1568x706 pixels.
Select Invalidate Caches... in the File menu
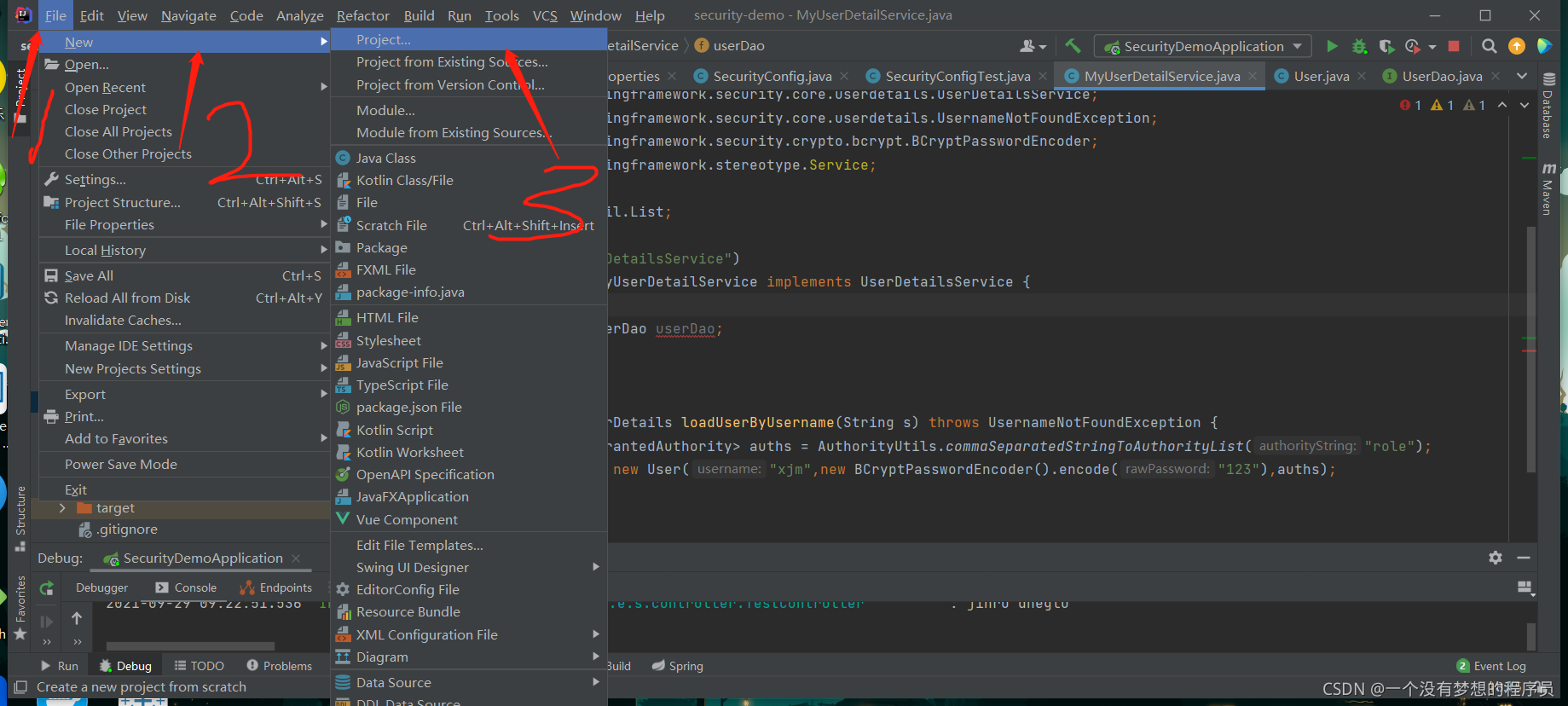pos(185,320)
